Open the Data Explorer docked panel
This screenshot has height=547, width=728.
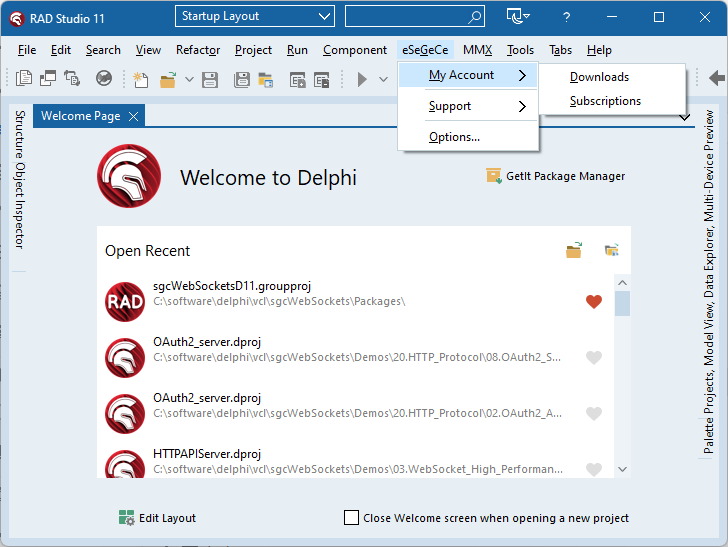708,264
